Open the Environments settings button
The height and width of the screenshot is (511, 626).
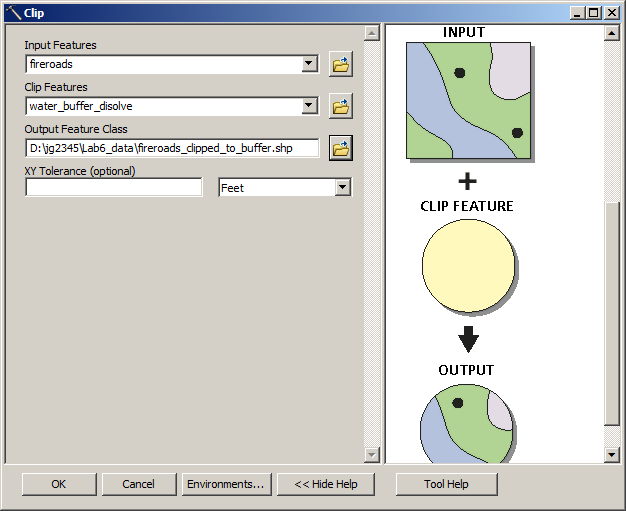point(225,484)
